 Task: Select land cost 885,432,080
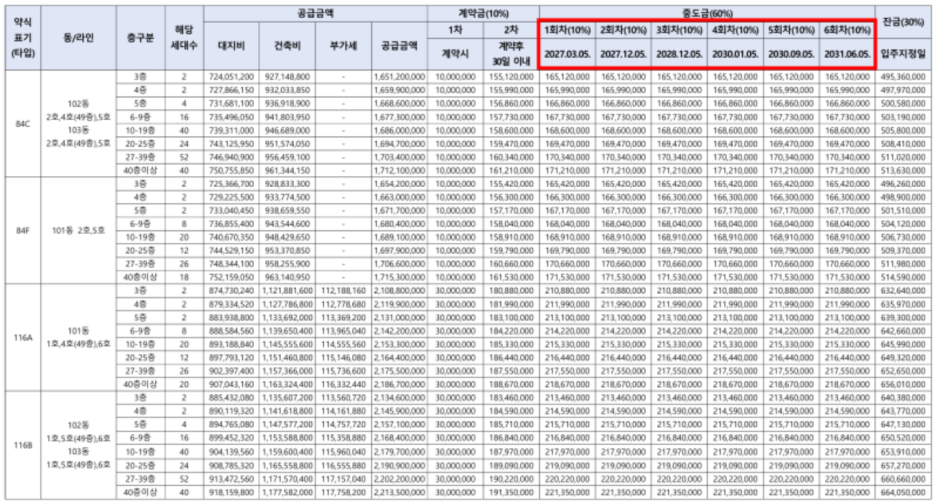click(232, 397)
